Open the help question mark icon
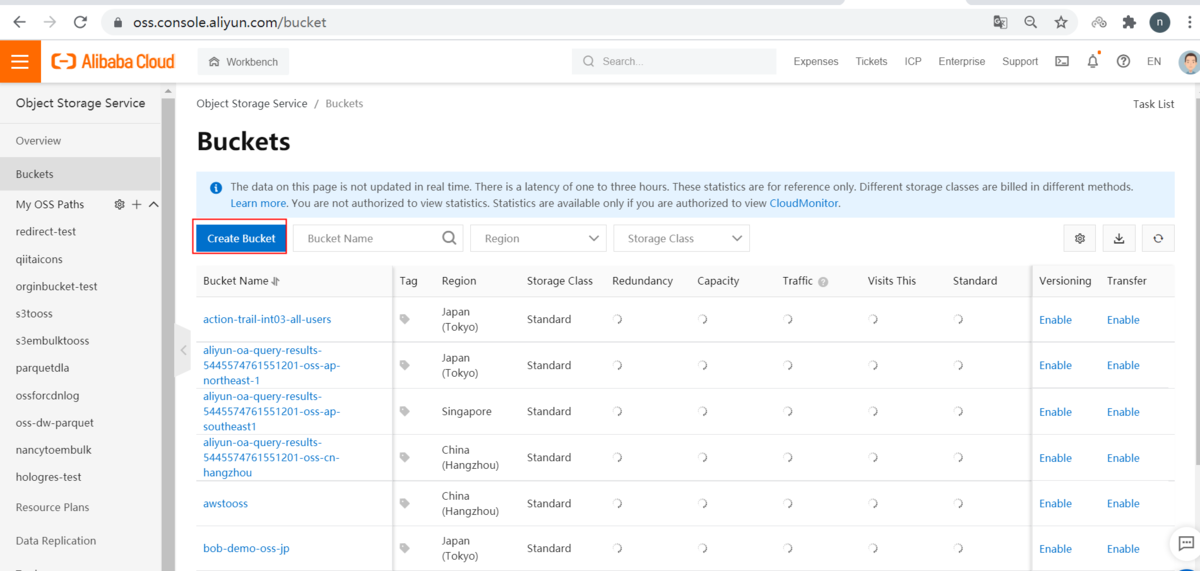 [1123, 62]
